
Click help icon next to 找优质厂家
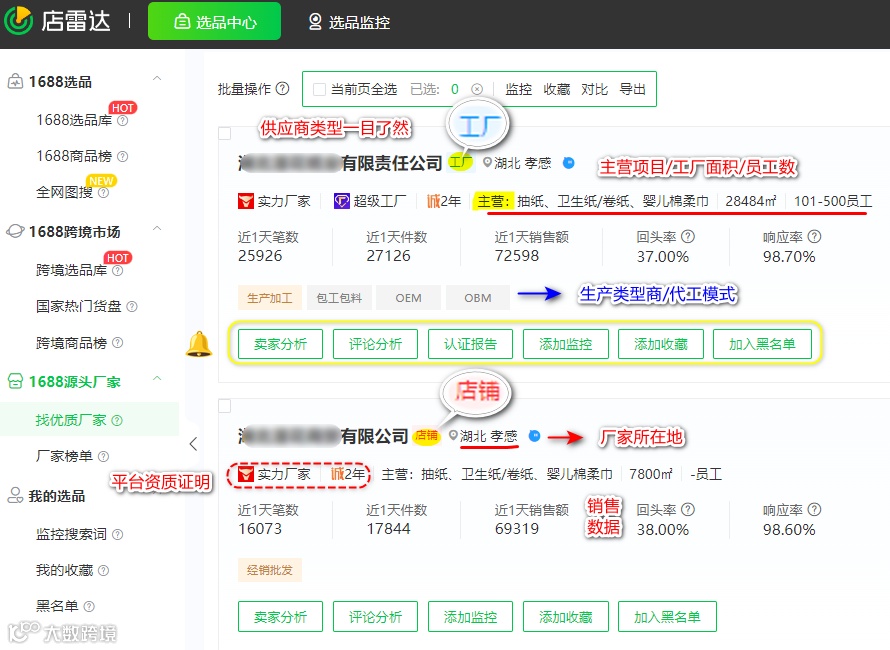click(x=117, y=421)
